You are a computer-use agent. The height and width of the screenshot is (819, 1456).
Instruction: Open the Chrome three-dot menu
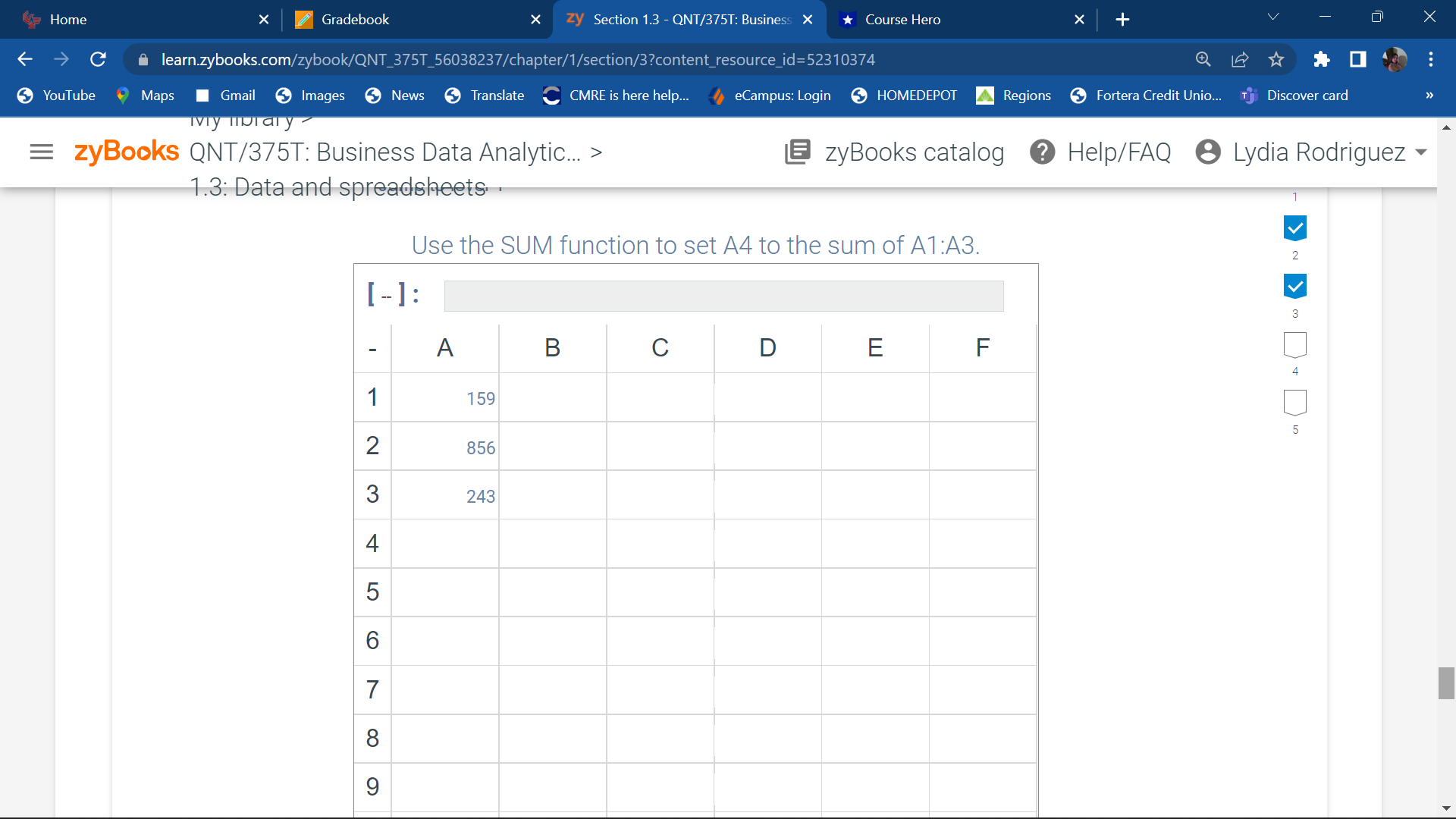coord(1431,59)
